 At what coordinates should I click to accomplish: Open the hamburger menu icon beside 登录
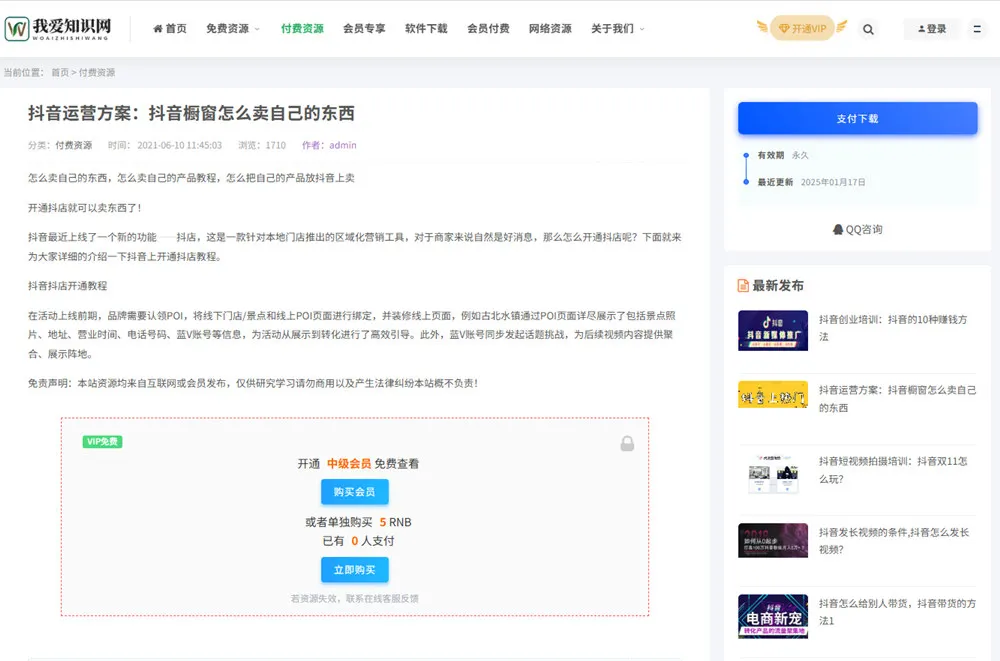[x=976, y=29]
